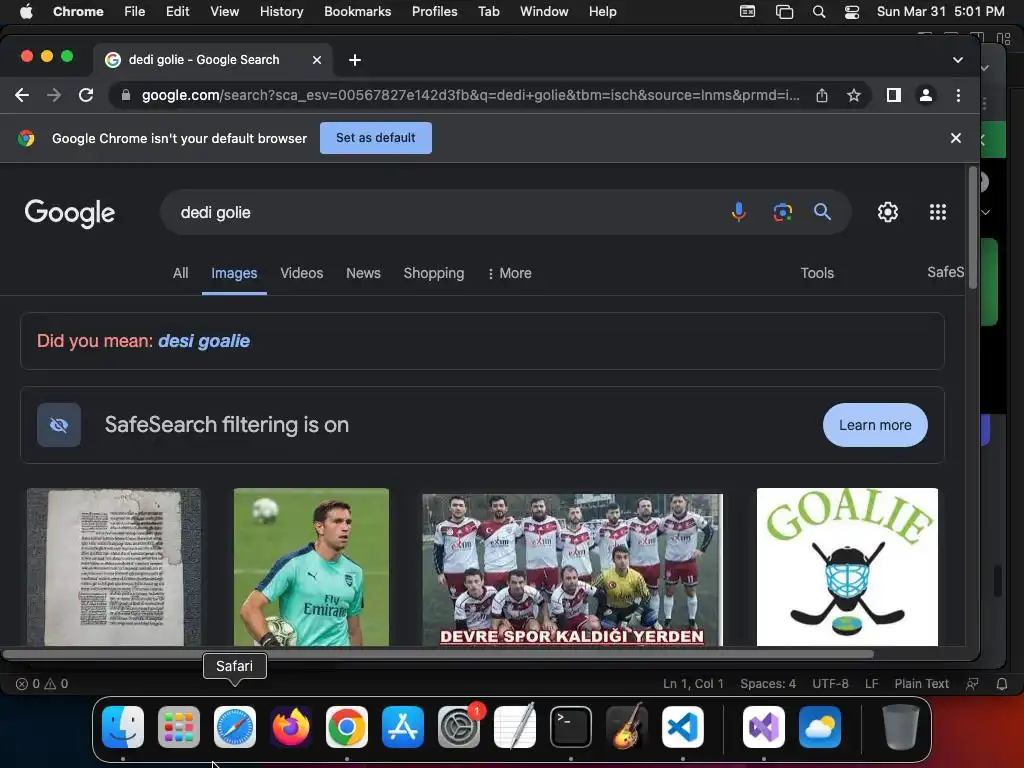The image size is (1024, 768).
Task: Open the Trash in the Dock
Action: (x=901, y=727)
